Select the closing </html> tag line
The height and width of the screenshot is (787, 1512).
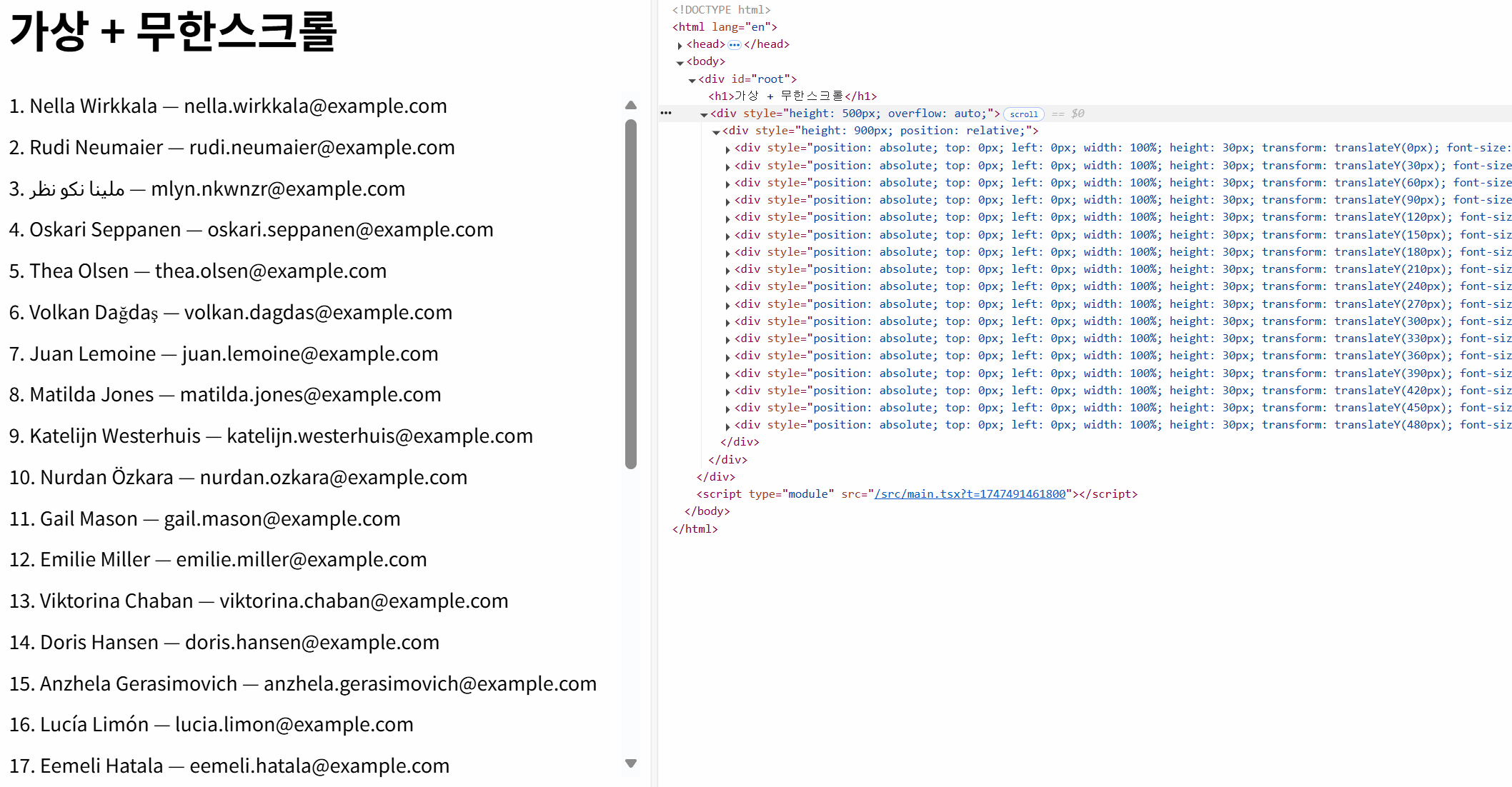[695, 529]
